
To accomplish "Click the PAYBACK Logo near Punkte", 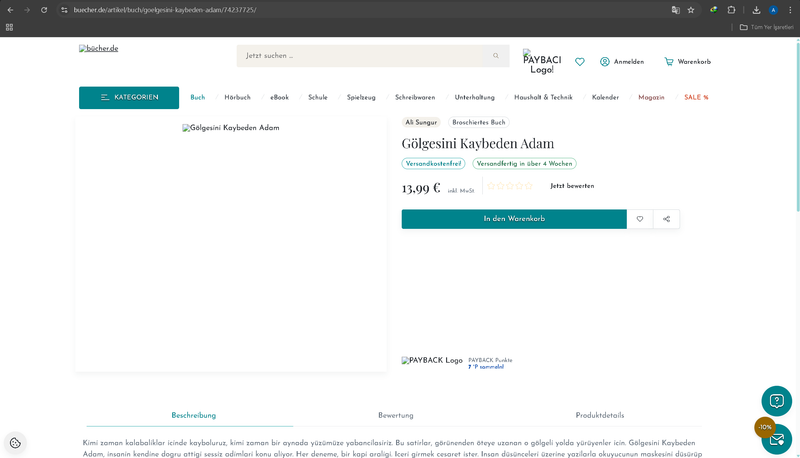I will pos(432,360).
